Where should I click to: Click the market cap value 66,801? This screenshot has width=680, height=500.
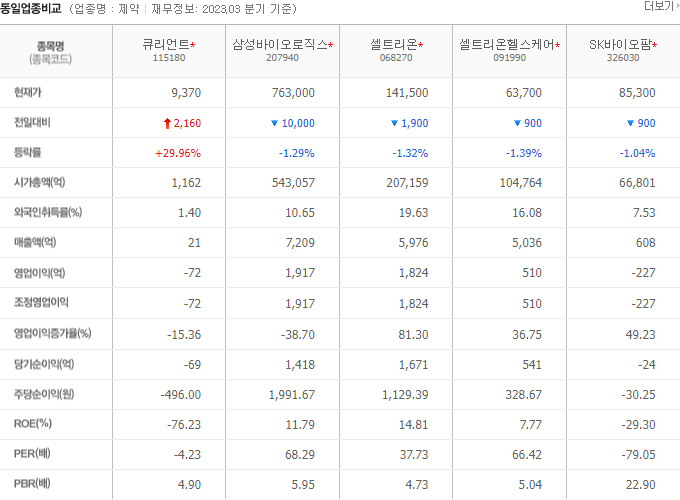(637, 183)
